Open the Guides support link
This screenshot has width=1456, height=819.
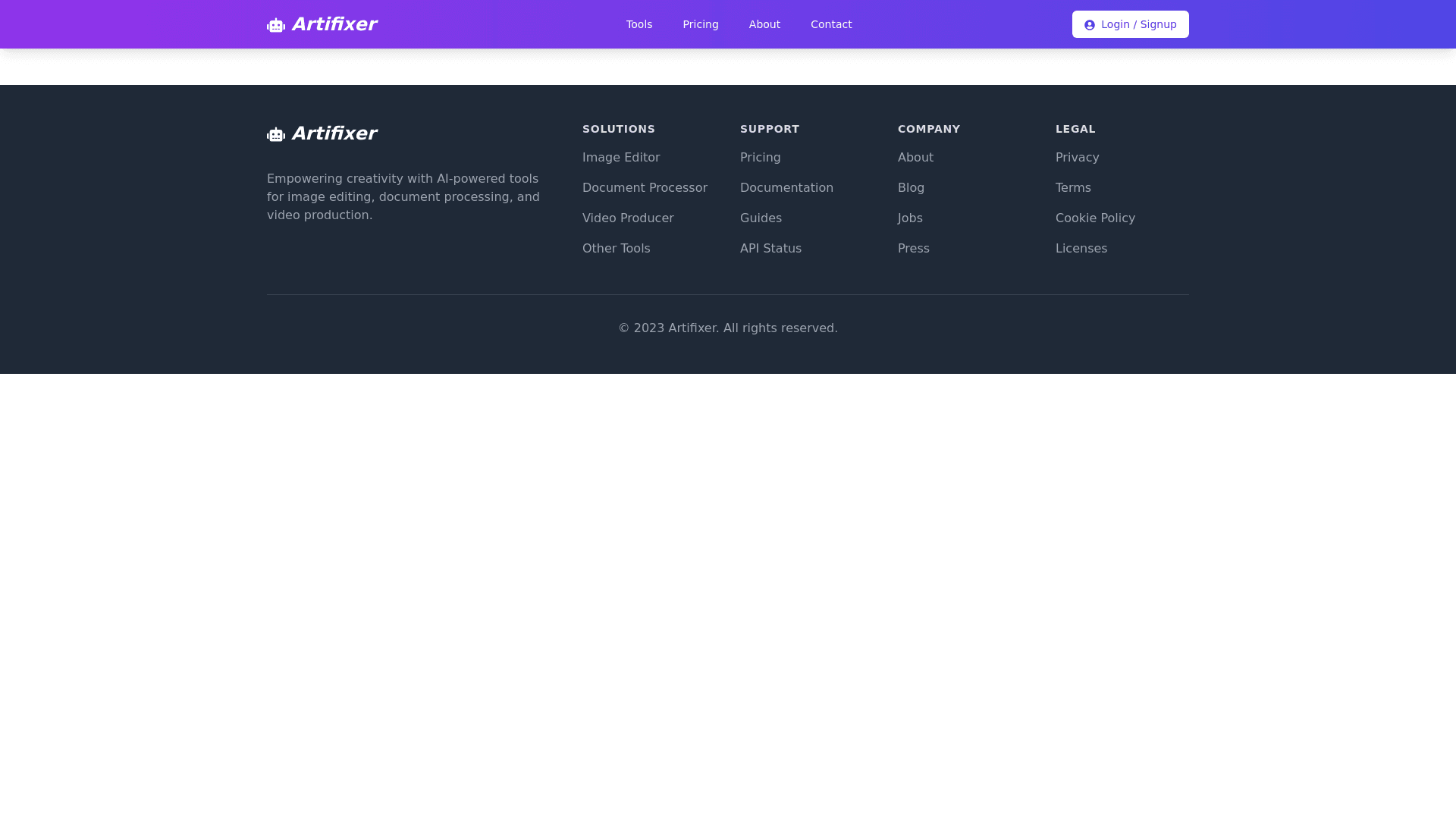coord(761,218)
